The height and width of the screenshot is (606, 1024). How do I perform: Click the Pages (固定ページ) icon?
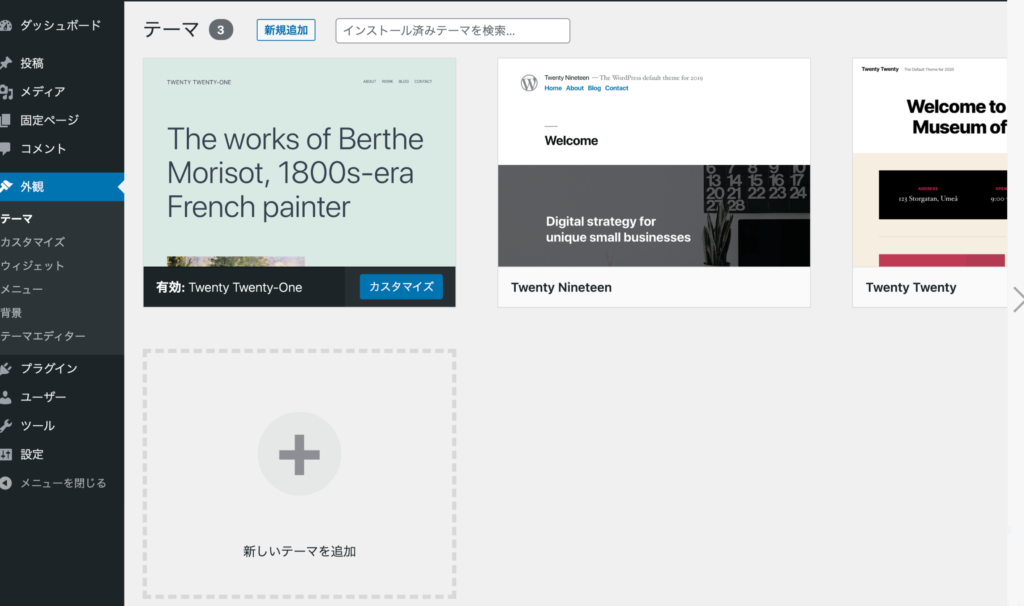click(6, 120)
